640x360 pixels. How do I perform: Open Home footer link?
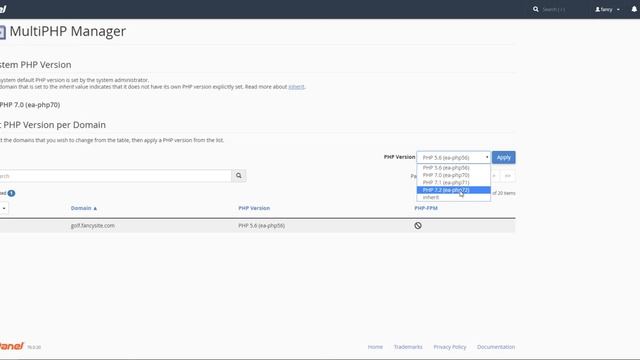tap(375, 347)
